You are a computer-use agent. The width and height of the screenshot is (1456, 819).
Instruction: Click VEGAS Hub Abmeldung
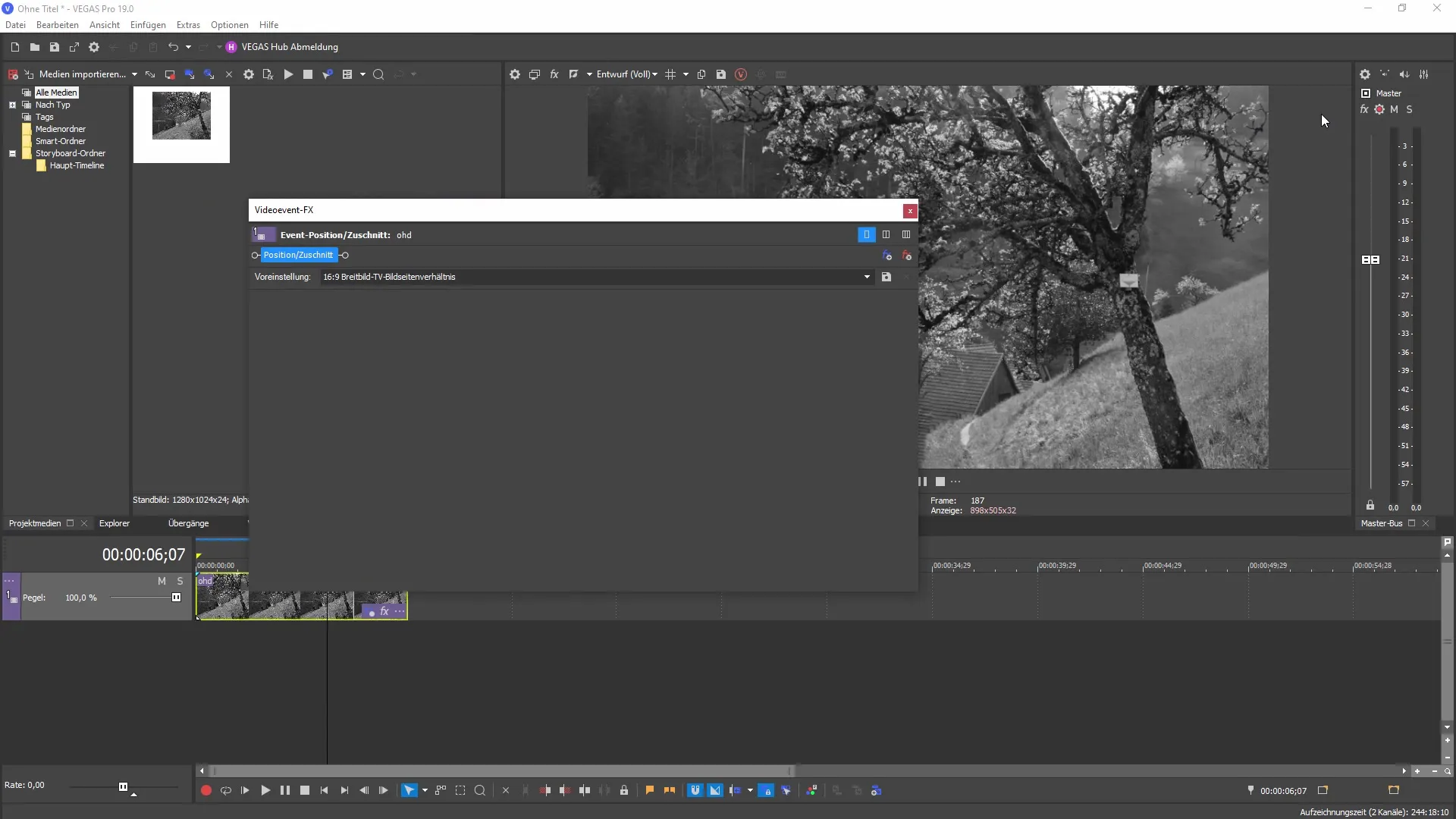coord(290,47)
